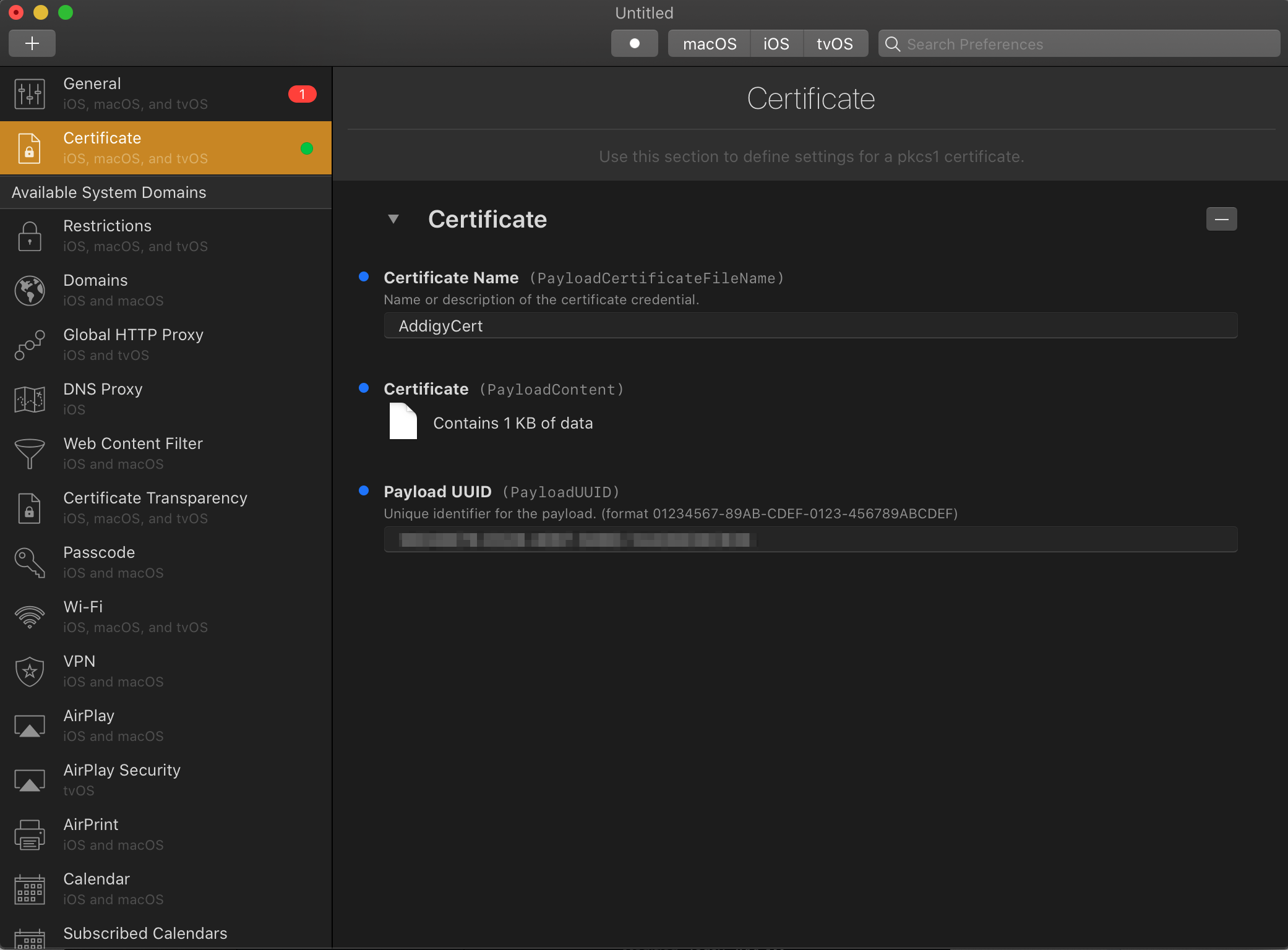Click the 'Contains 1 KB of data' text

pyautogui.click(x=513, y=423)
